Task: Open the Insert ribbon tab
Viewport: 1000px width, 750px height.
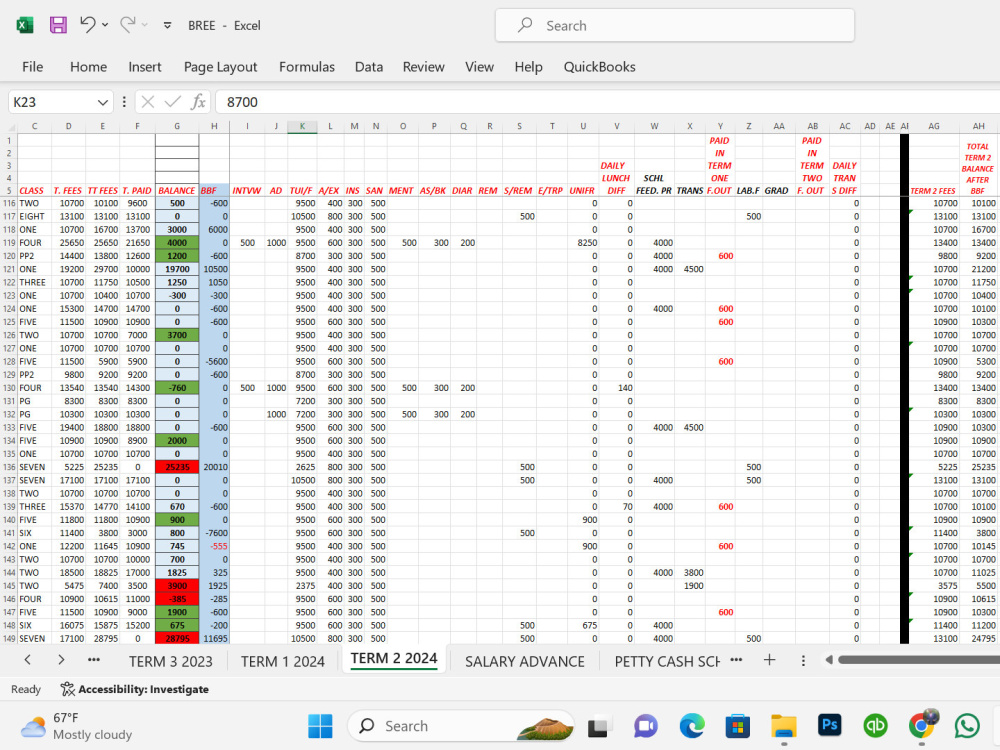Action: (145, 67)
